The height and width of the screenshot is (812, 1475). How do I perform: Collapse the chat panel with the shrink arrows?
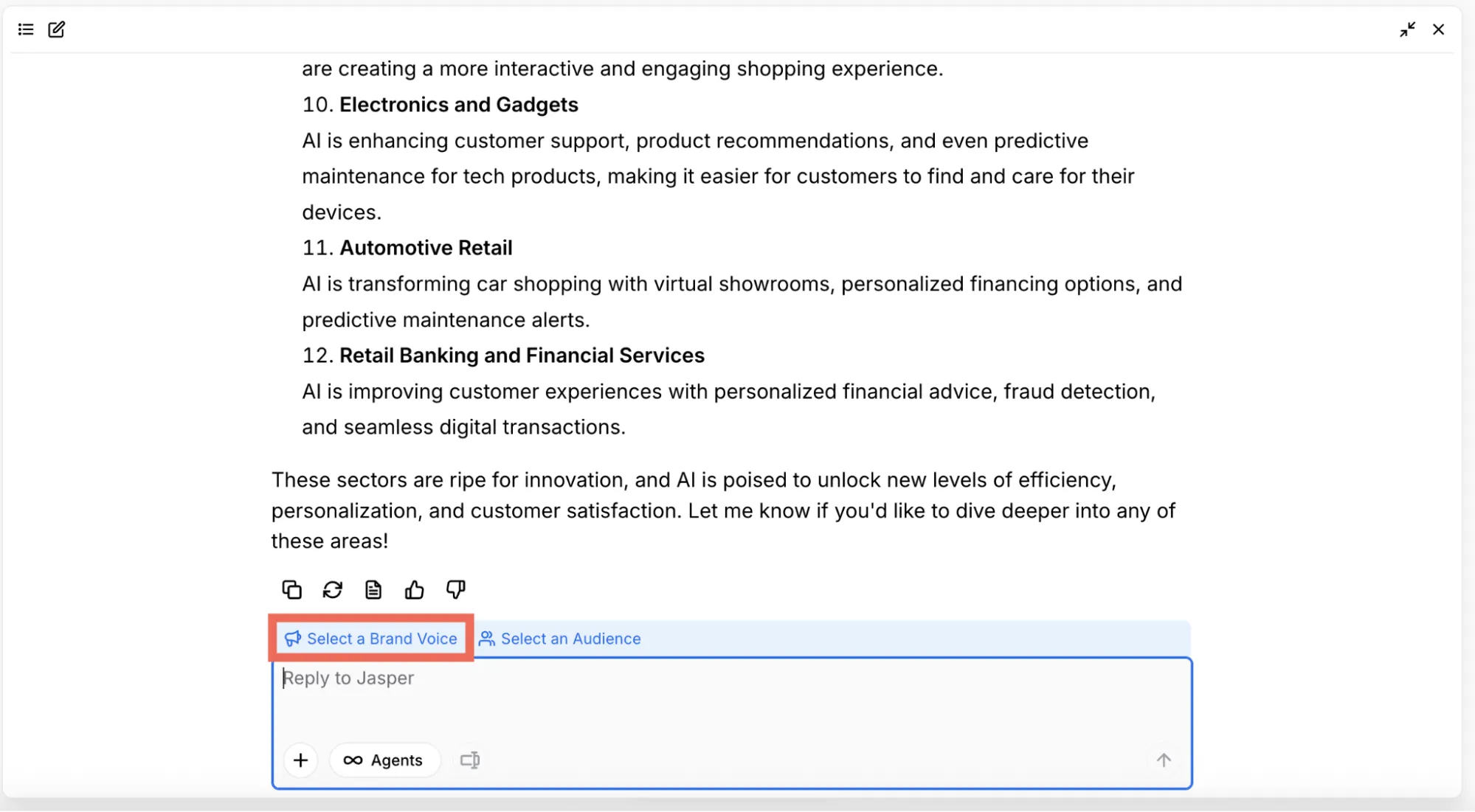(1407, 30)
